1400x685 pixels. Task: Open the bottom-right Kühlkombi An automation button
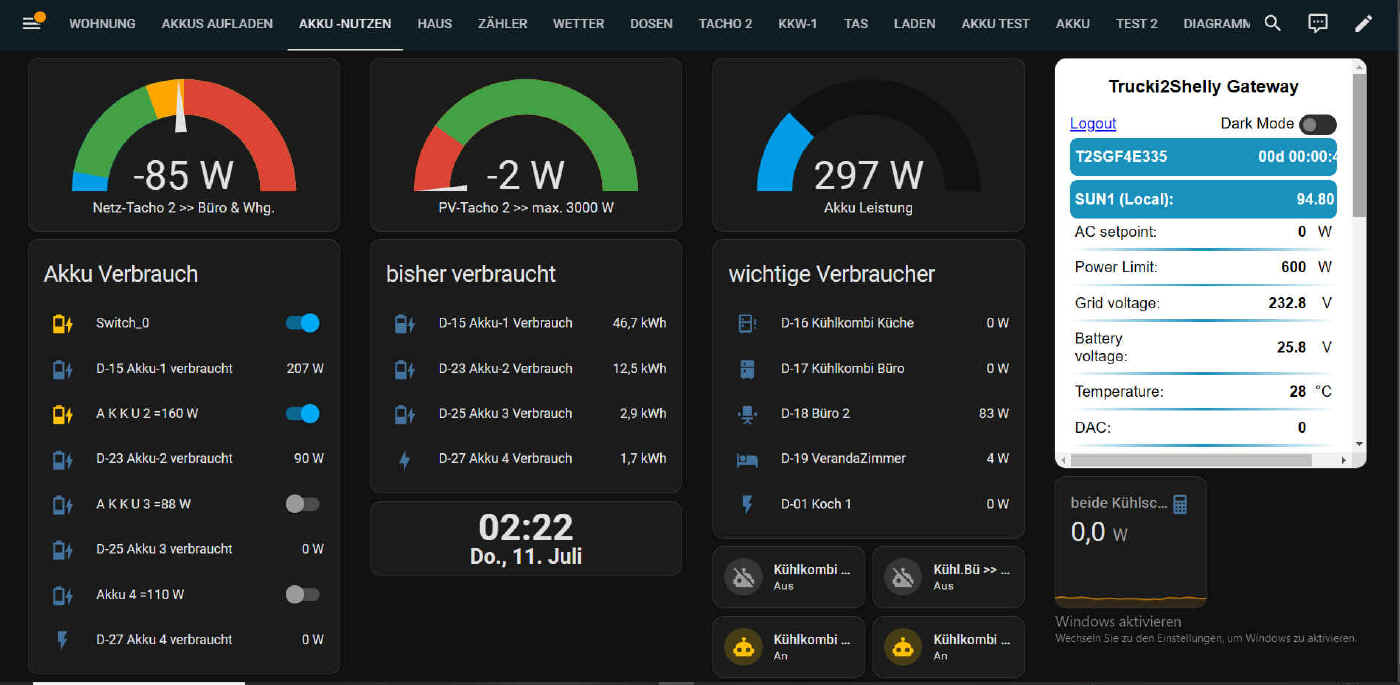click(948, 647)
